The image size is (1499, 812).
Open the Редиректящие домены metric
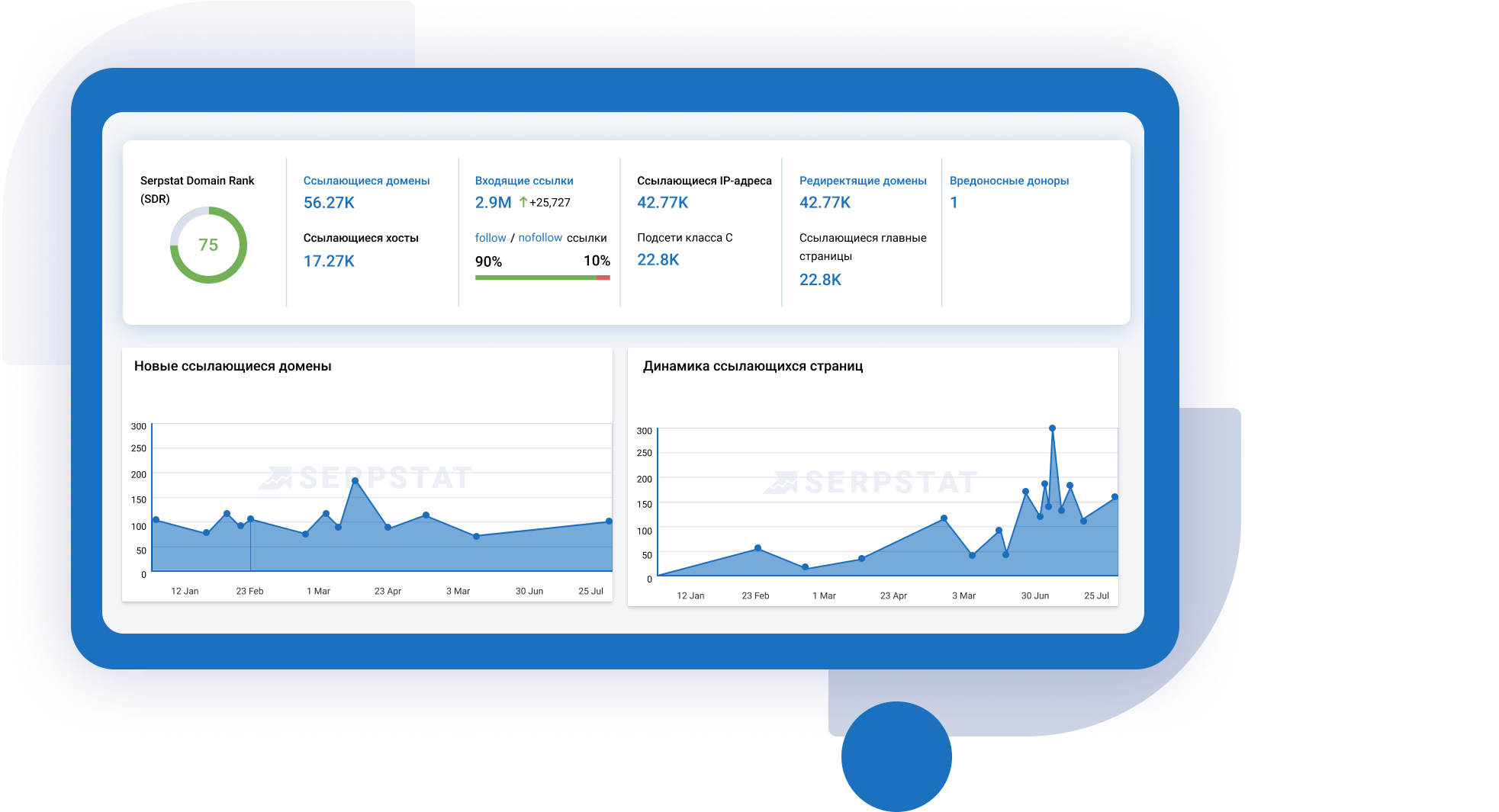[863, 180]
